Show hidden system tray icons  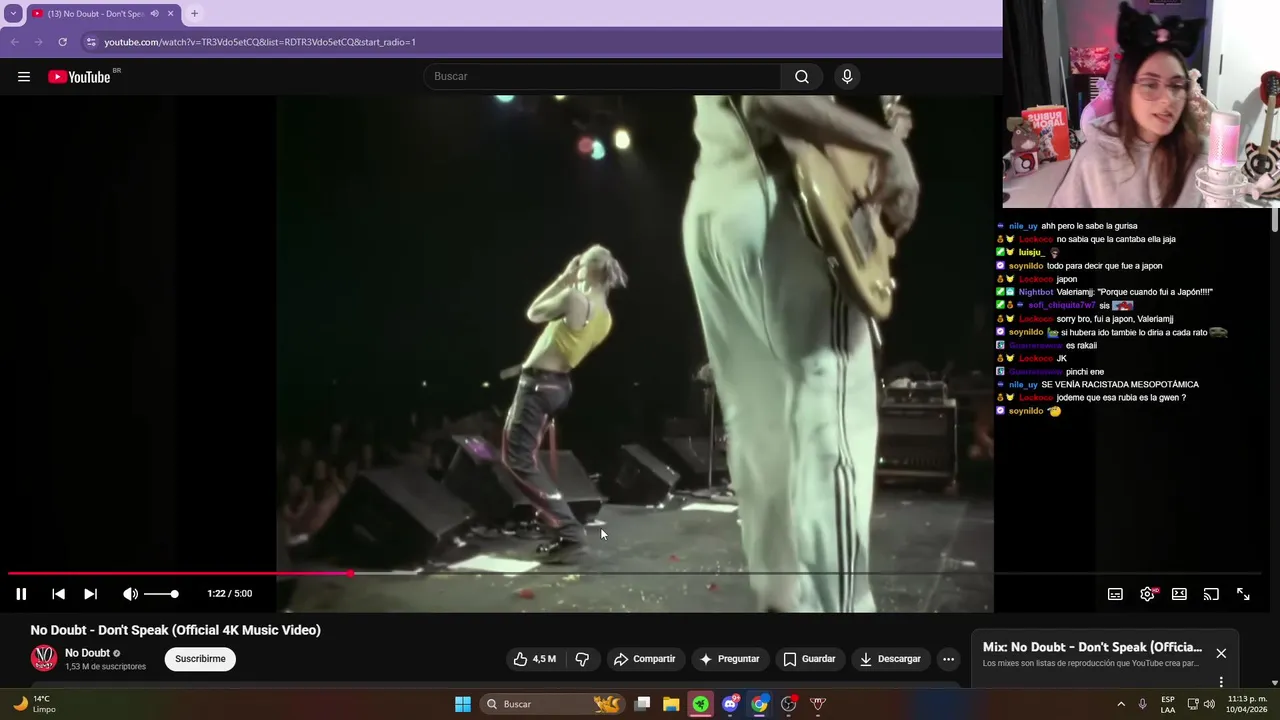[1121, 704]
